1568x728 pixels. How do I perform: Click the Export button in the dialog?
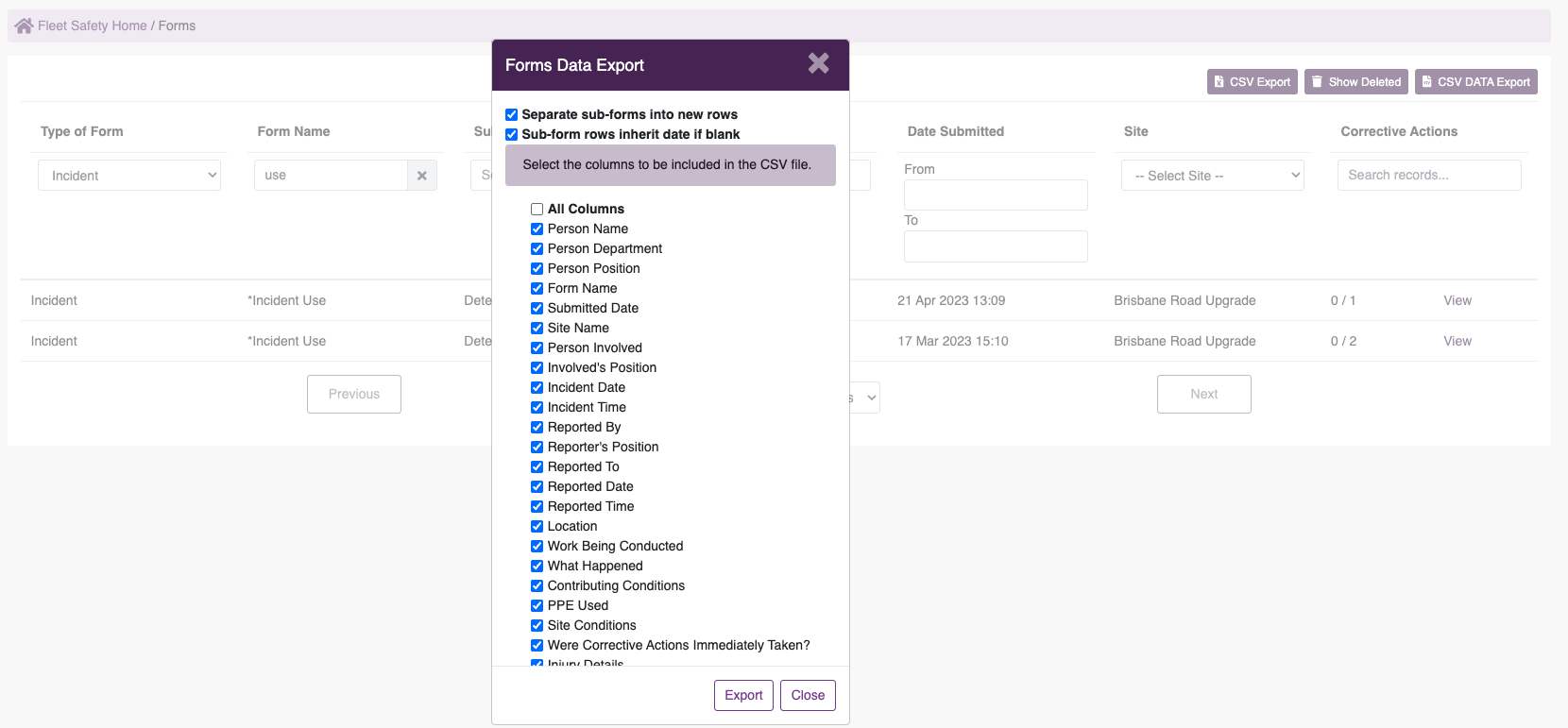(x=744, y=695)
